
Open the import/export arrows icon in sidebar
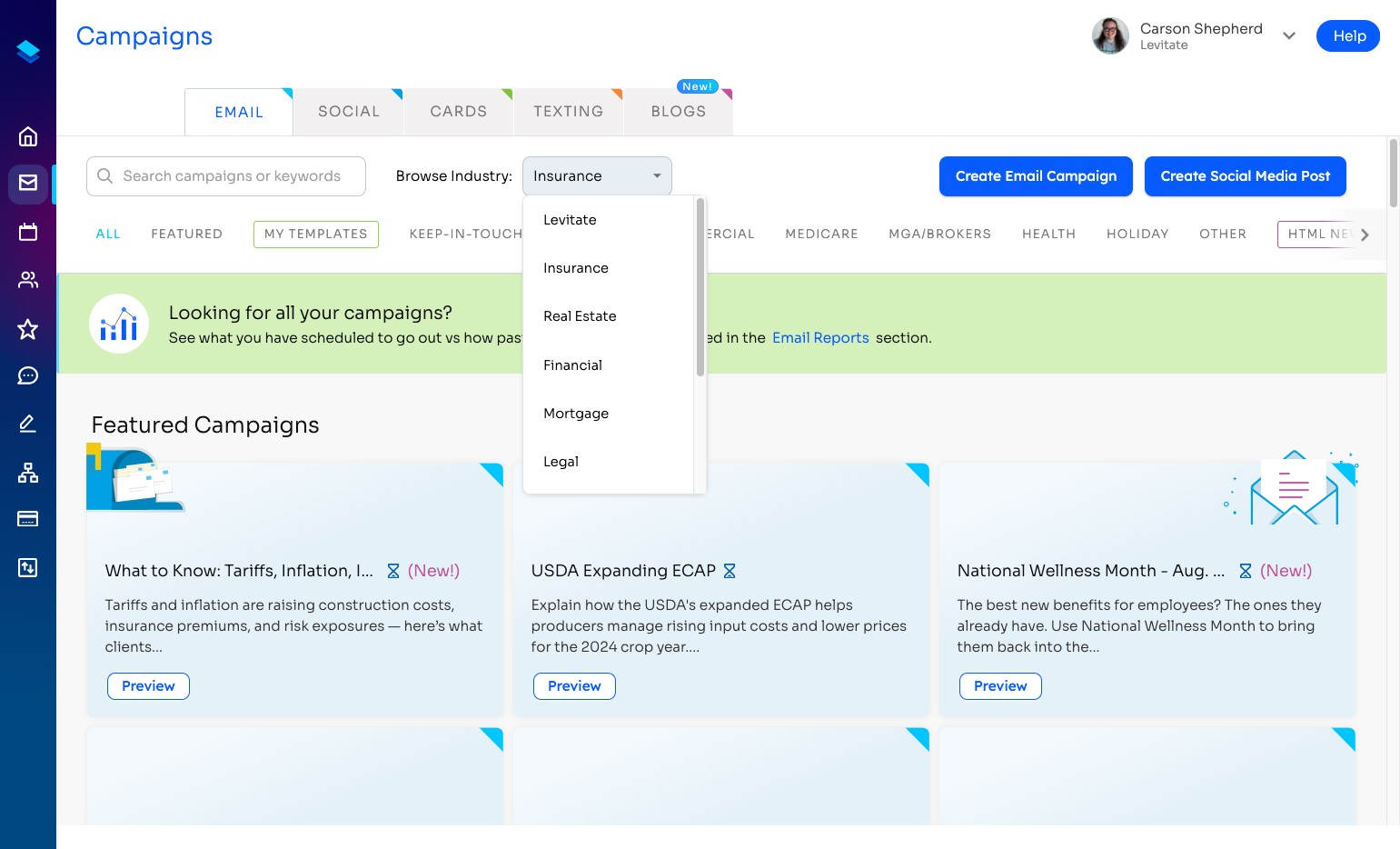click(28, 568)
